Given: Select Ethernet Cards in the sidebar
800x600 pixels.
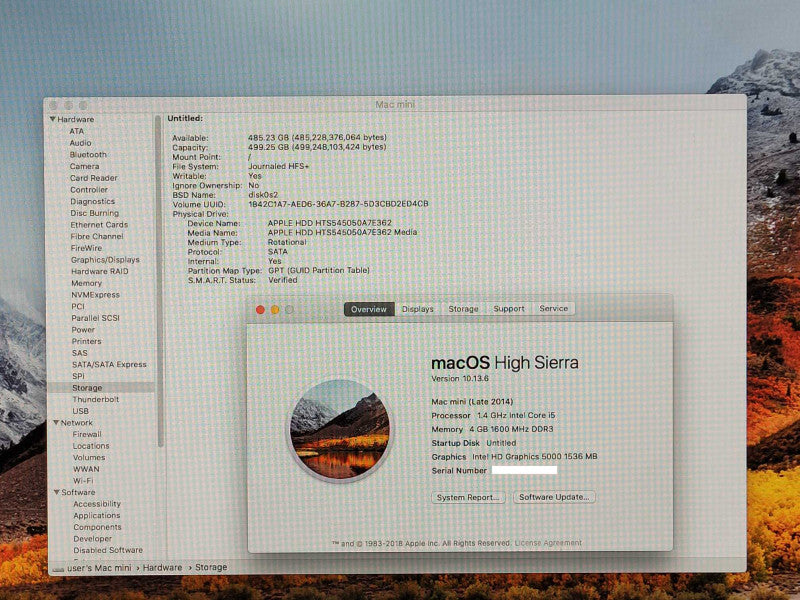Looking at the screenshot, I should pyautogui.click(x=99, y=225).
